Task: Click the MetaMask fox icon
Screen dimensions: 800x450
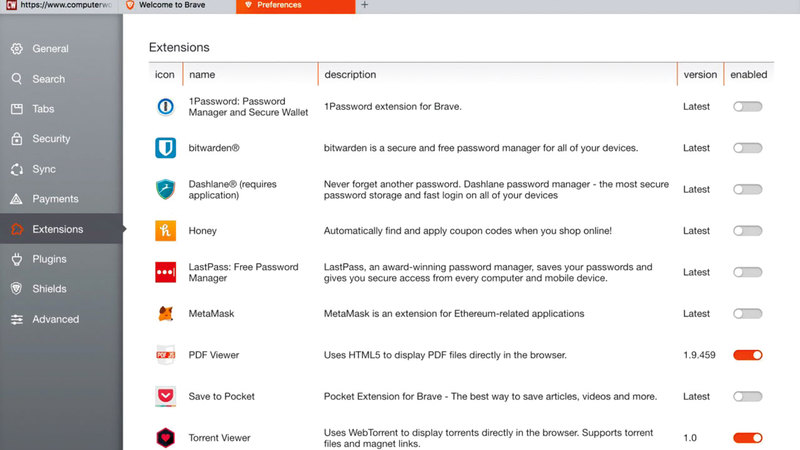Action: pos(165,314)
